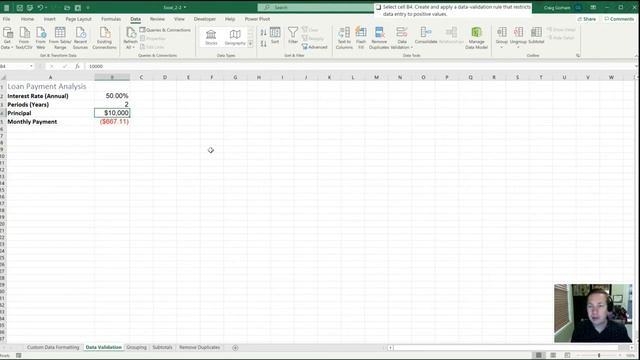Open Manage Data Model
The image size is (640, 360).
(x=476, y=38)
